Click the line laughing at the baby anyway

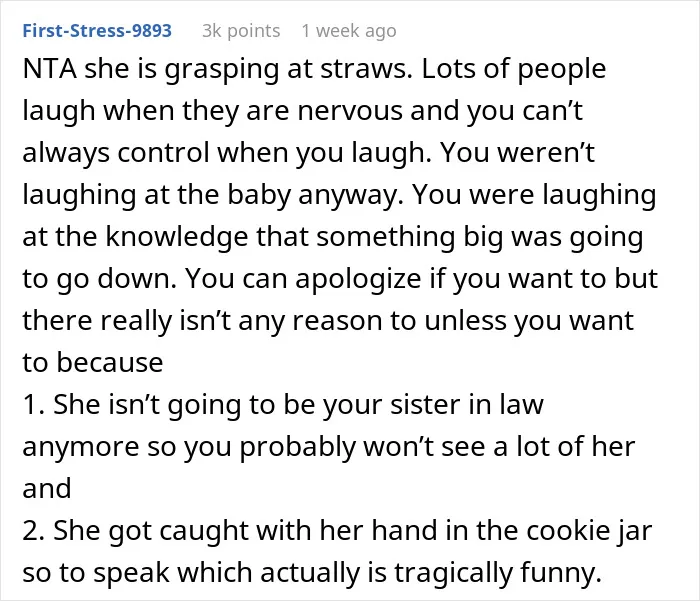[339, 195]
